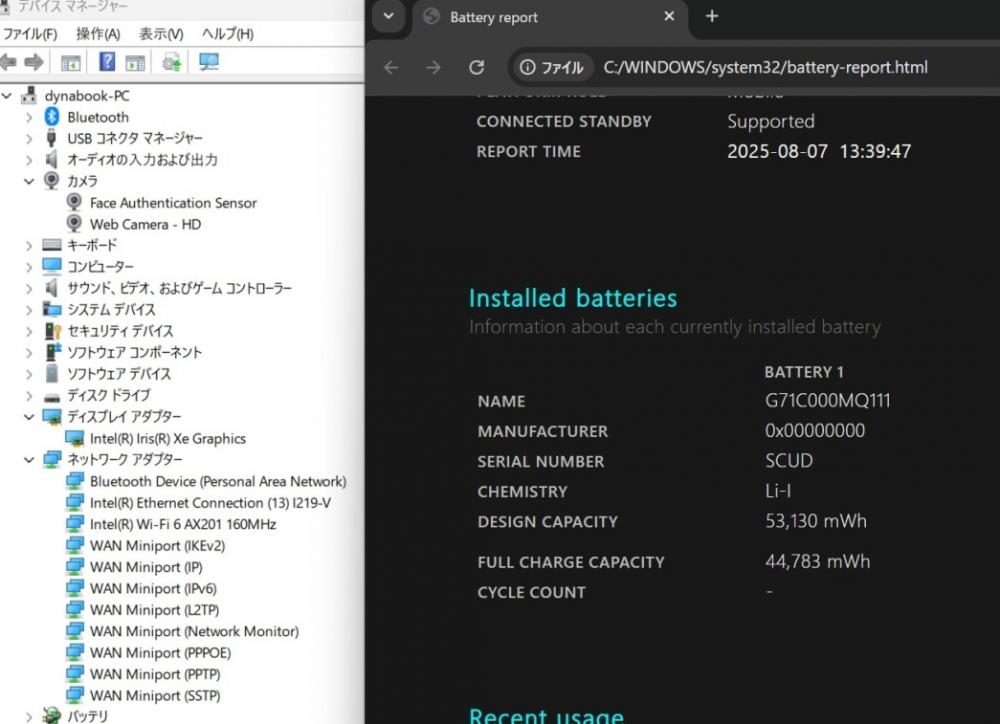Image resolution: width=1000 pixels, height=724 pixels.
Task: Collapse the ディスプレイ アダプター category
Action: 29,417
